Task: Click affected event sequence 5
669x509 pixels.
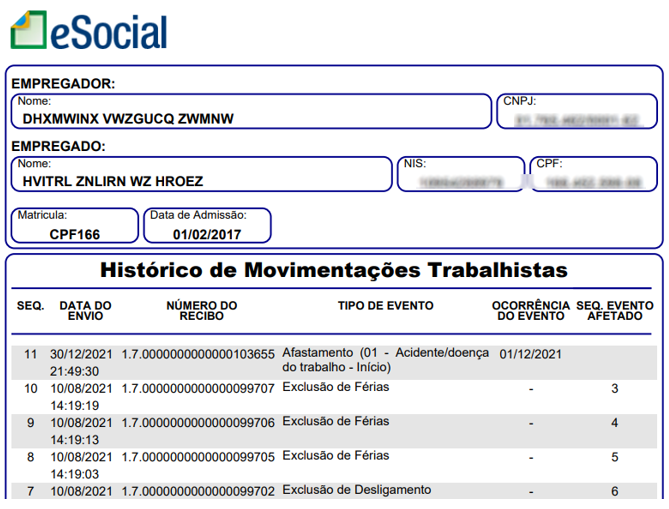Action: pos(614,457)
